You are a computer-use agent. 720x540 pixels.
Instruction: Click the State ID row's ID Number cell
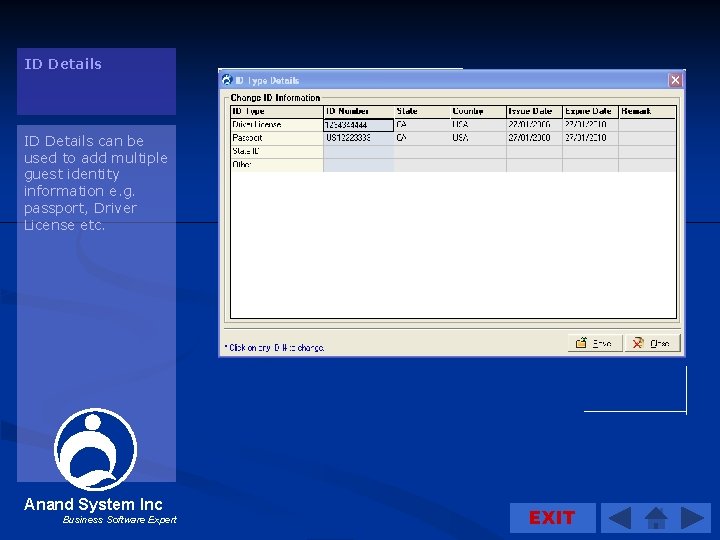359,152
